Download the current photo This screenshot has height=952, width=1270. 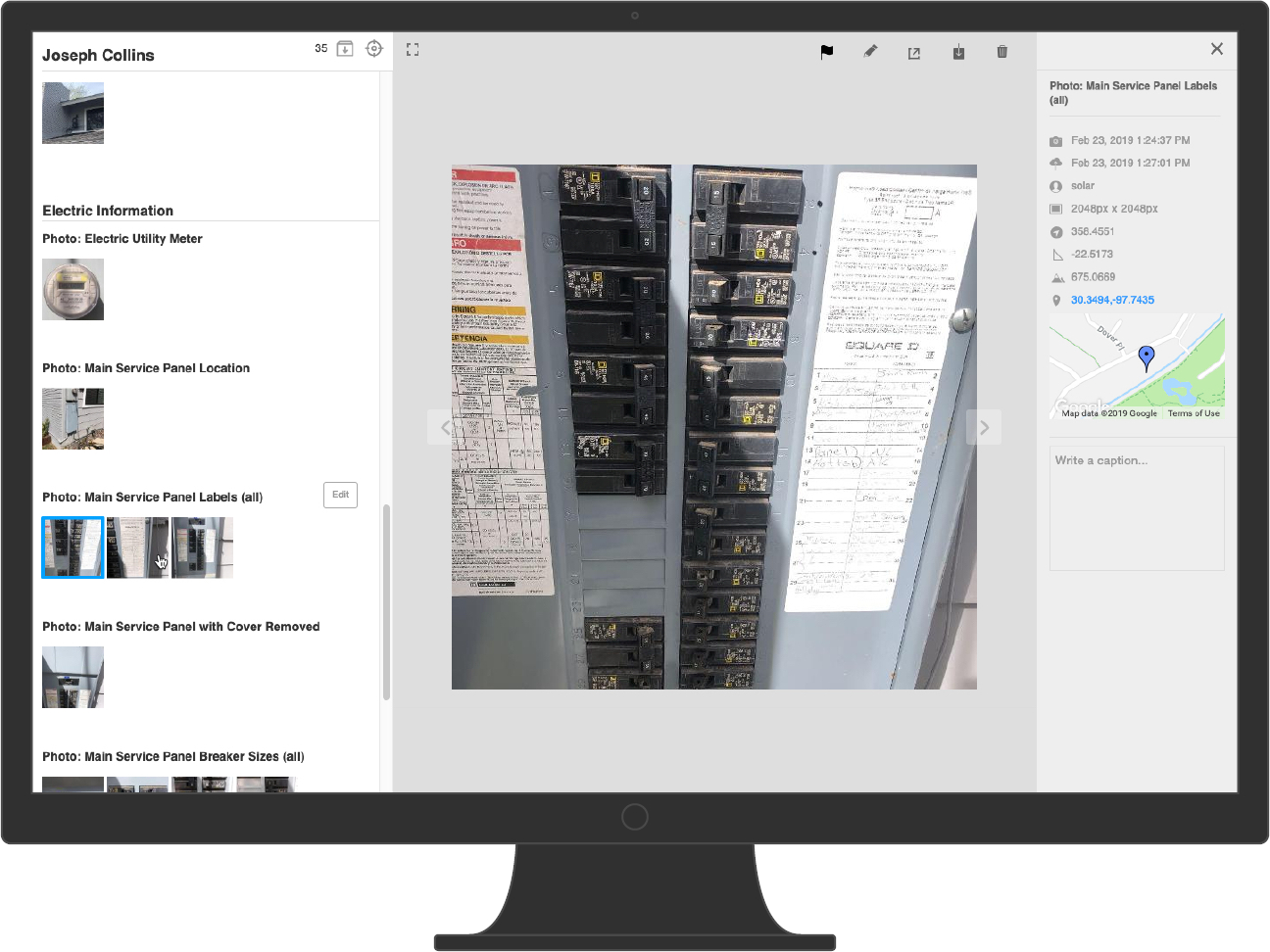[958, 52]
